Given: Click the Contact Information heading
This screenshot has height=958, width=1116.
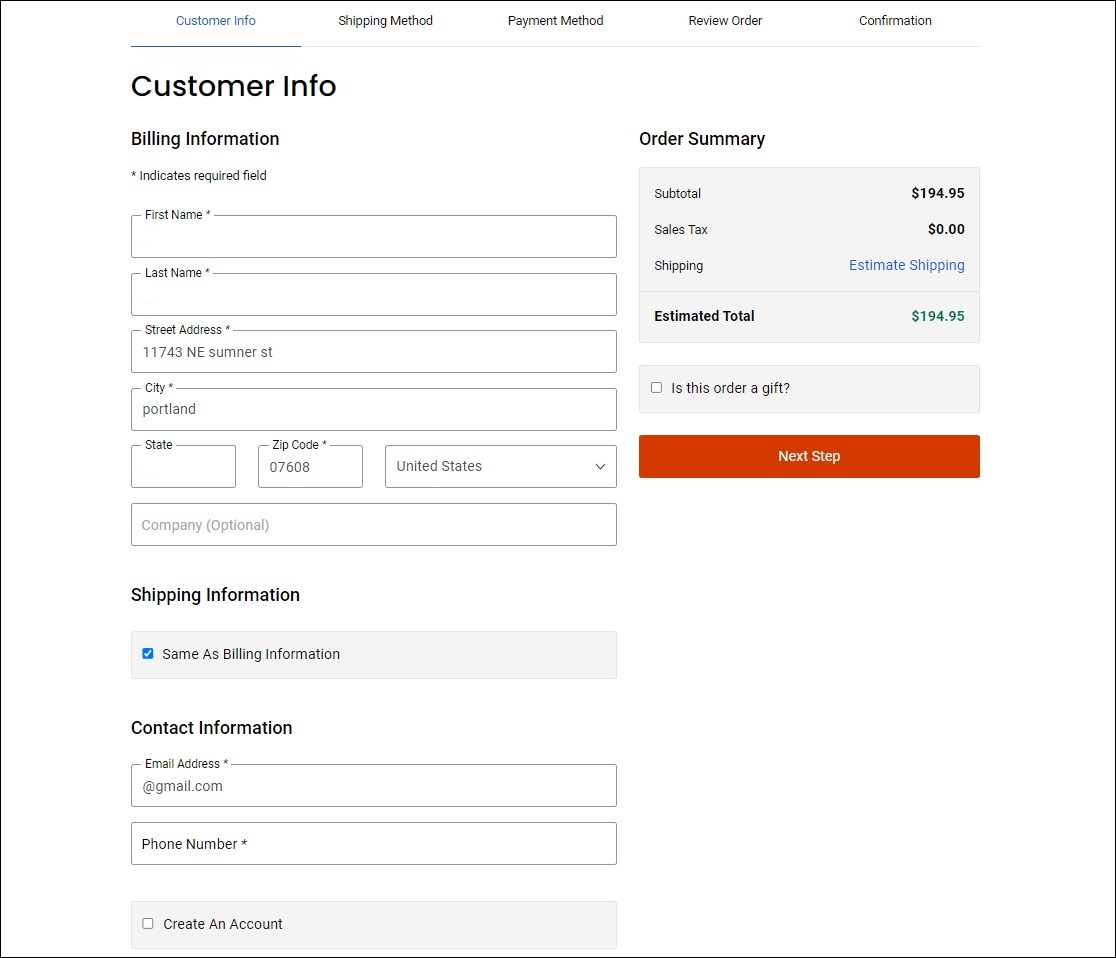Looking at the screenshot, I should click(211, 727).
